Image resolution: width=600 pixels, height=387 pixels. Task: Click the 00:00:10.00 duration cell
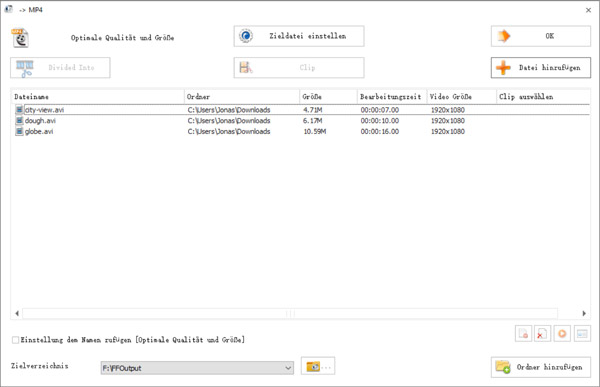click(x=380, y=121)
